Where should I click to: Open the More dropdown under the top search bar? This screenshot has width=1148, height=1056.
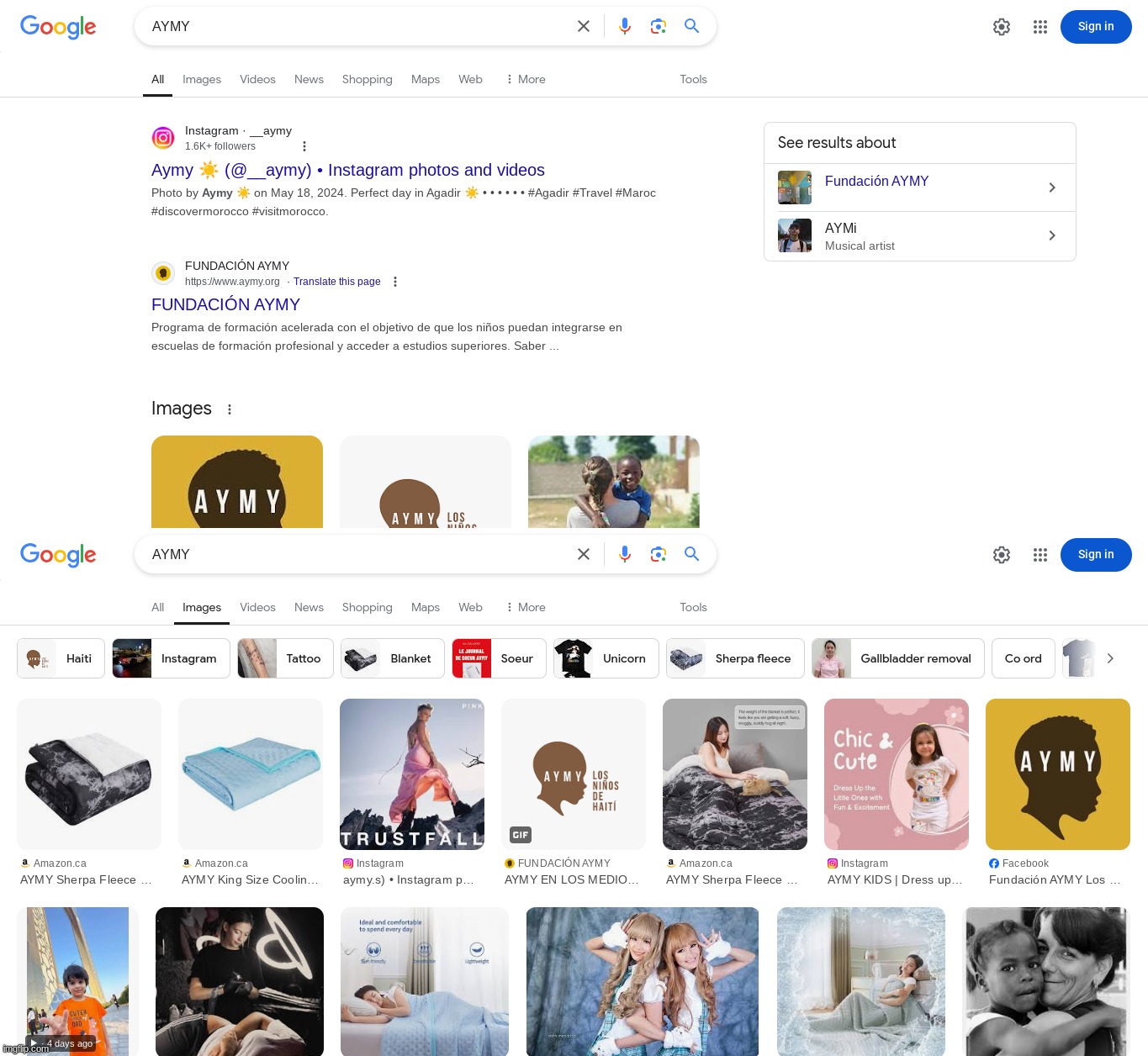click(x=525, y=79)
